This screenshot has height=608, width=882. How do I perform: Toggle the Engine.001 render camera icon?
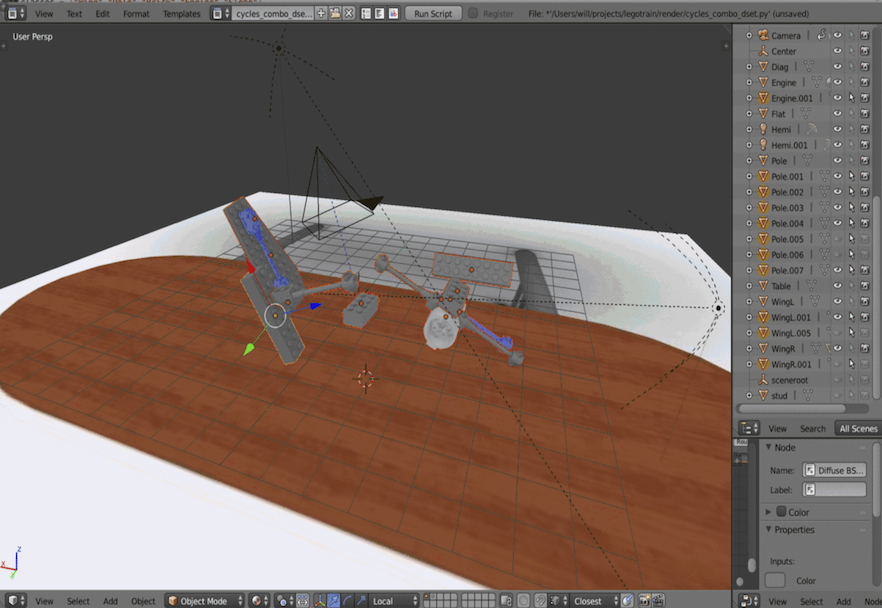tap(864, 98)
